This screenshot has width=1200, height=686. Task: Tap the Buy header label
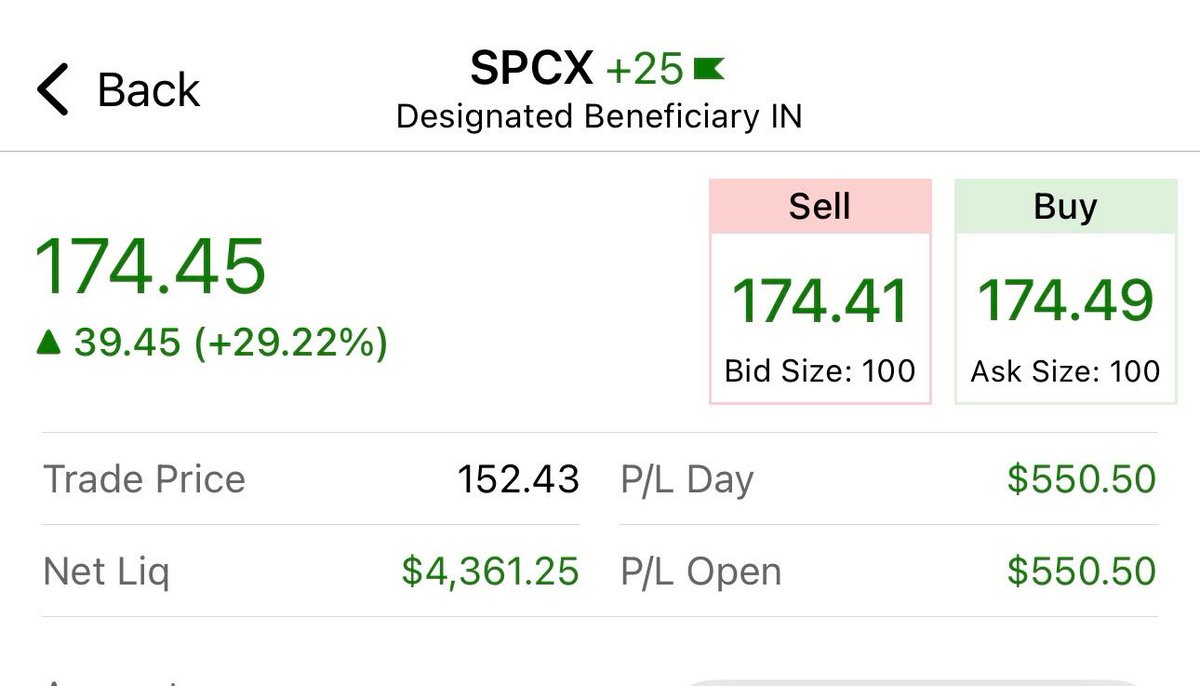pyautogui.click(x=1065, y=206)
